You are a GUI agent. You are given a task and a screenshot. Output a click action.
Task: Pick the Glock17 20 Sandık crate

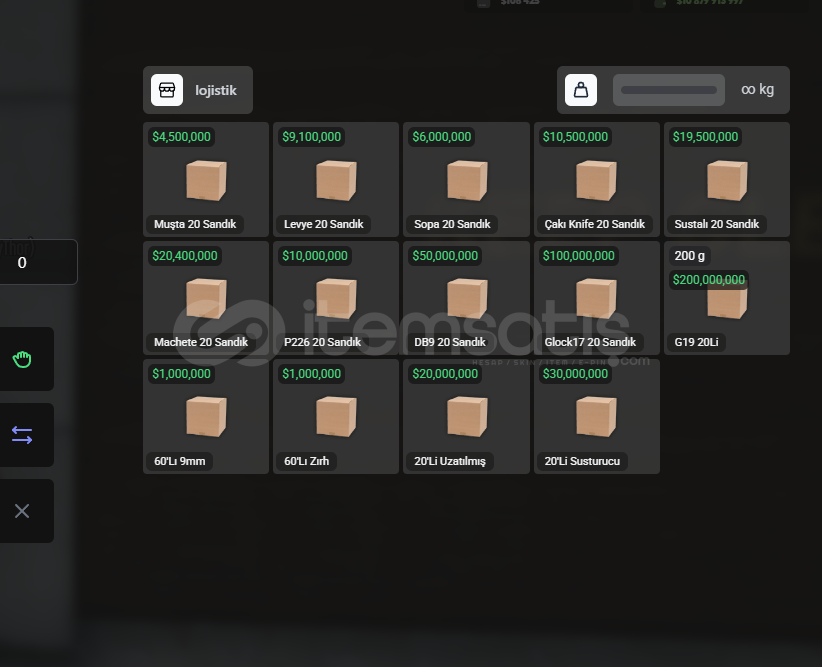pos(596,298)
